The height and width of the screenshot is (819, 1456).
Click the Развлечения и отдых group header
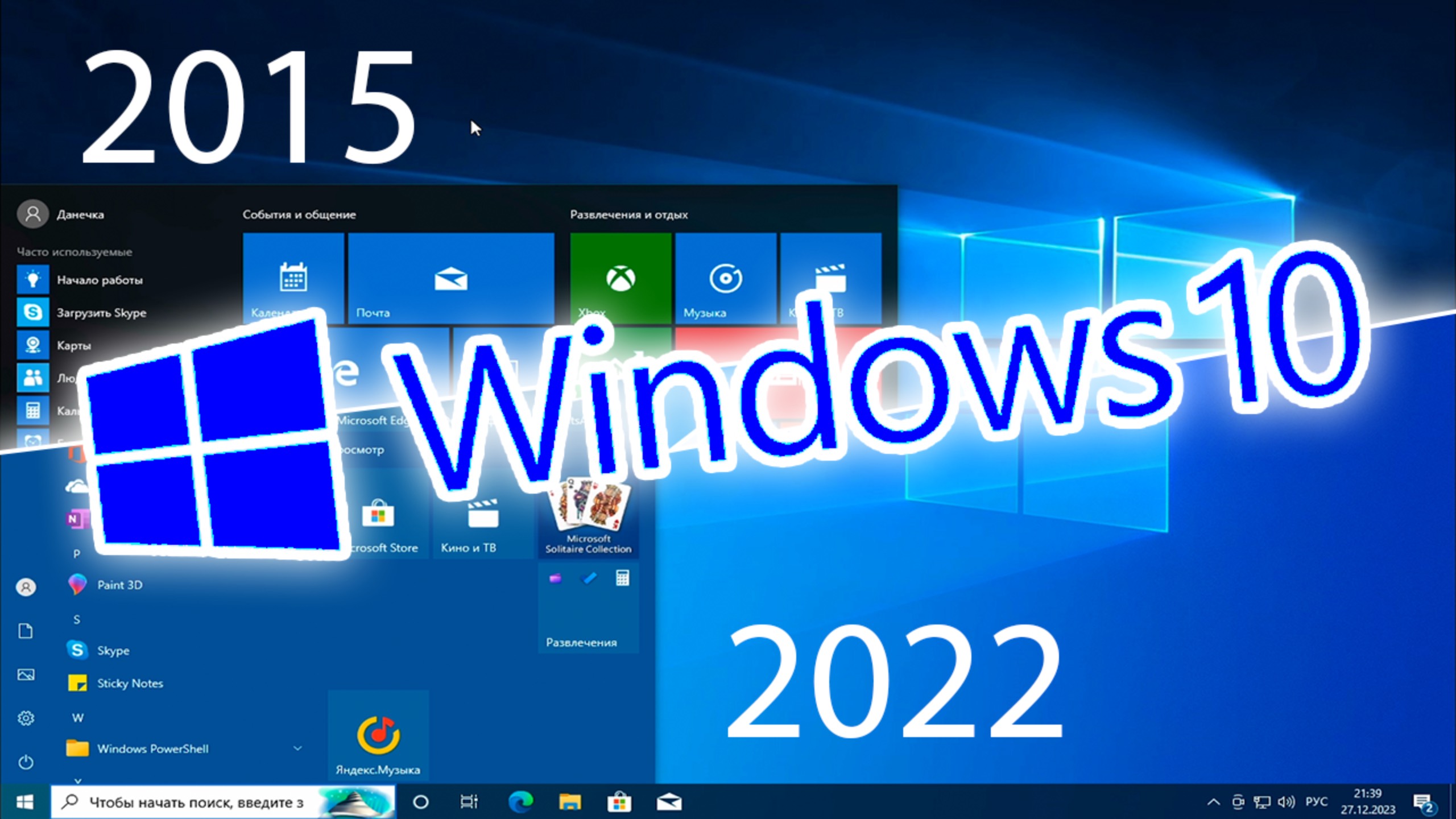pyautogui.click(x=628, y=215)
